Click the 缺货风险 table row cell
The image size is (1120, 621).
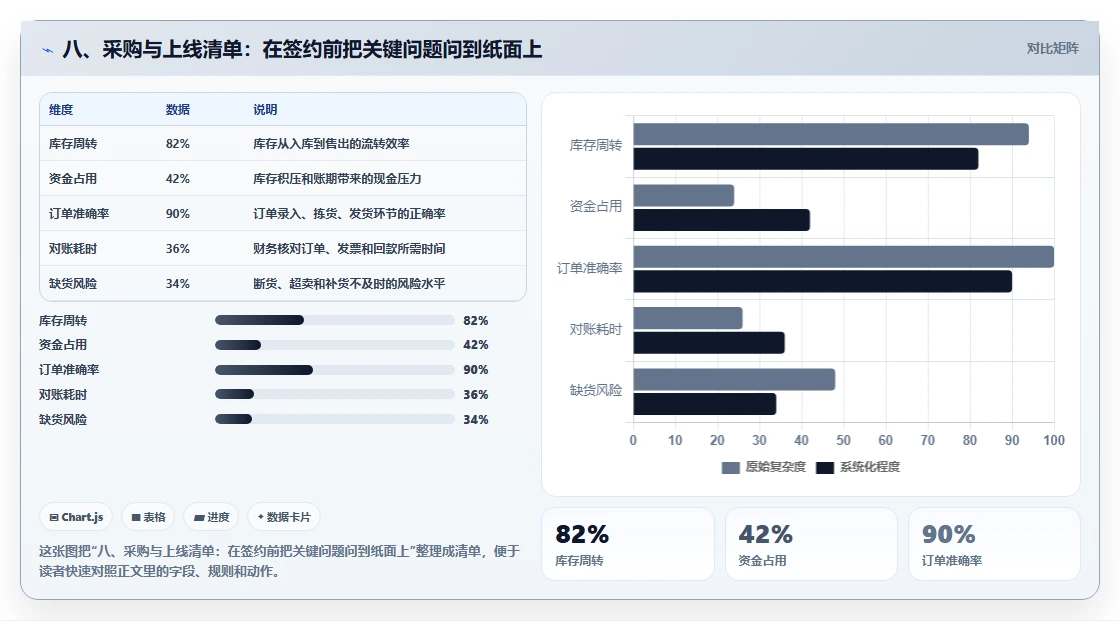click(73, 284)
